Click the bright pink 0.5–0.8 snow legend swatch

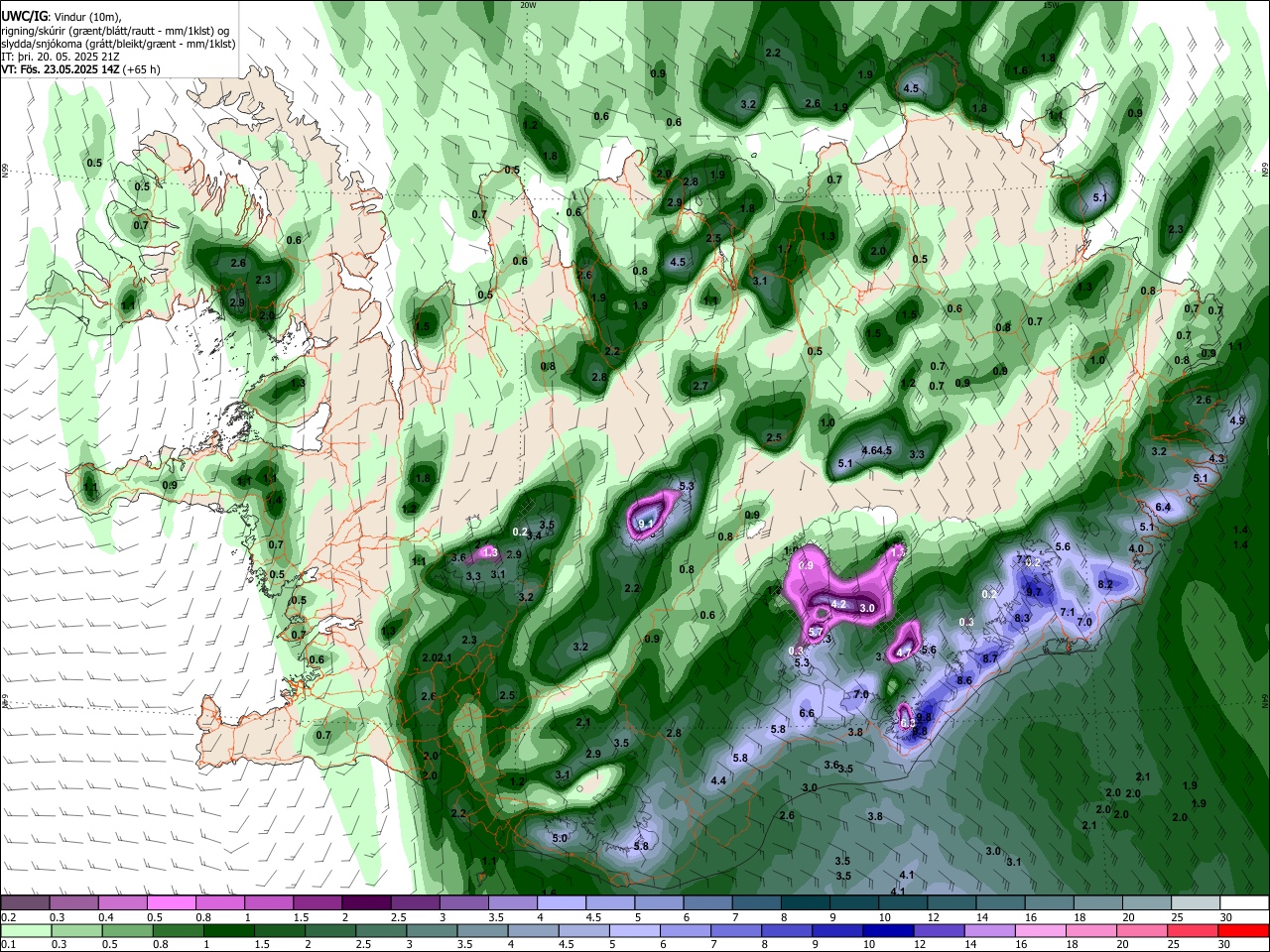(171, 902)
